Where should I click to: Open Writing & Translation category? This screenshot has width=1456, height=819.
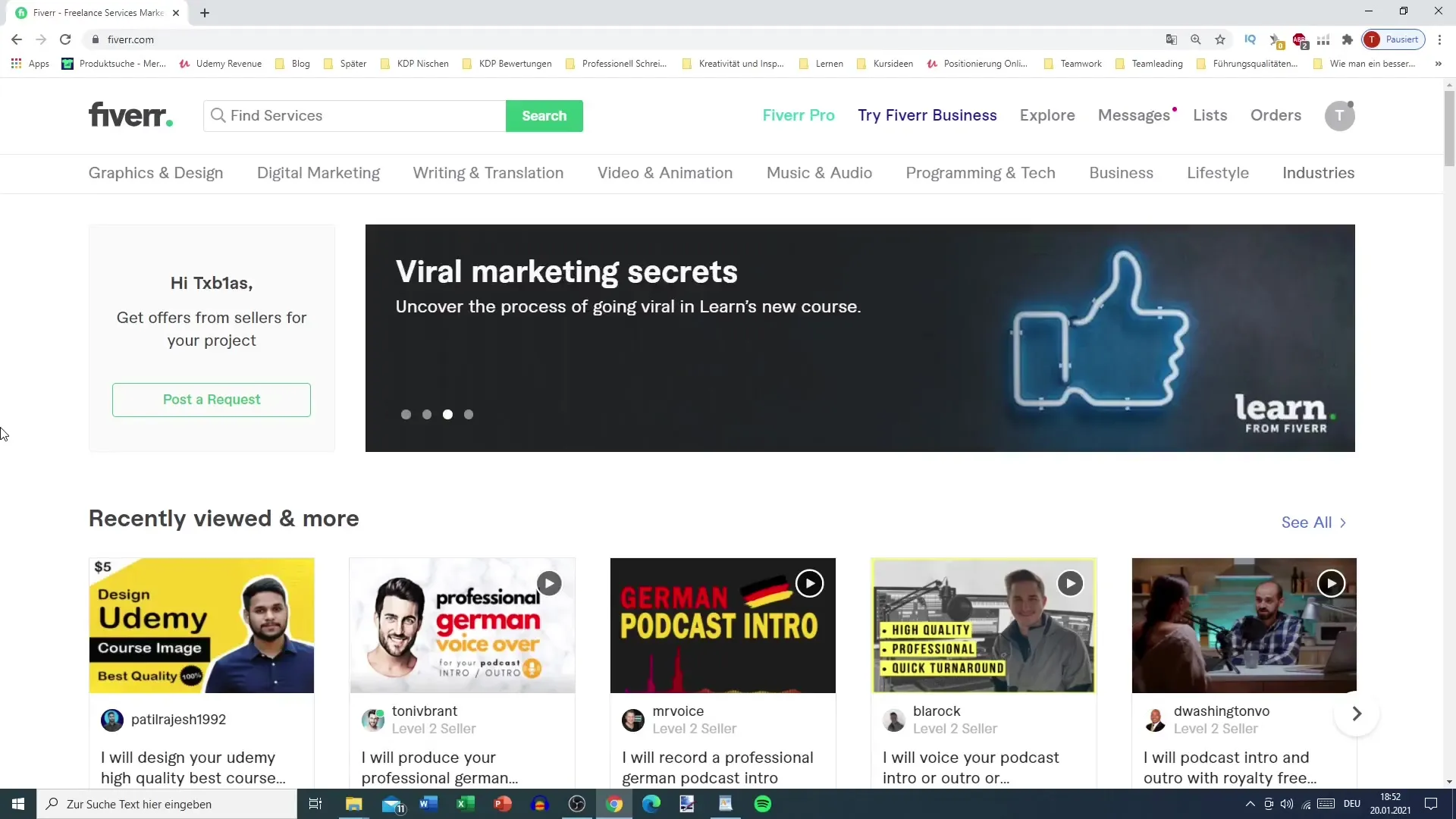click(488, 173)
